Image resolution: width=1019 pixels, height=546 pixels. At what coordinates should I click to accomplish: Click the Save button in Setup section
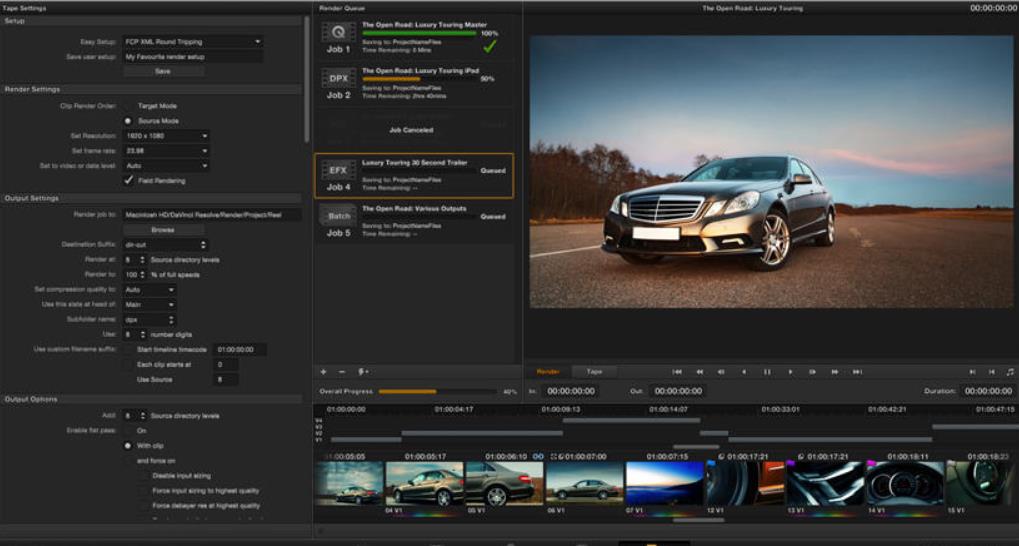pyautogui.click(x=162, y=72)
